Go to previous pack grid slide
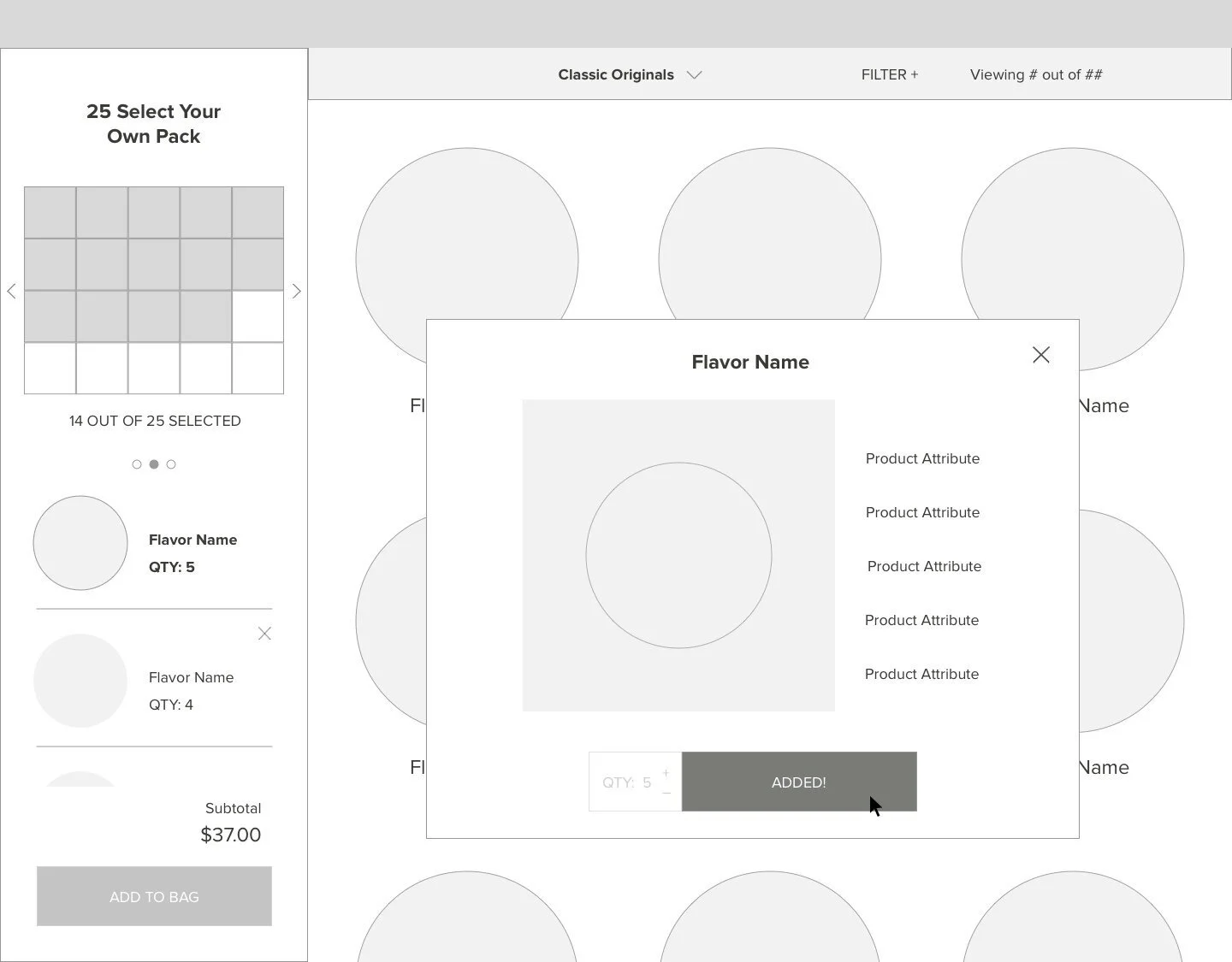Screen dimensions: 1232x962 pos(11,291)
